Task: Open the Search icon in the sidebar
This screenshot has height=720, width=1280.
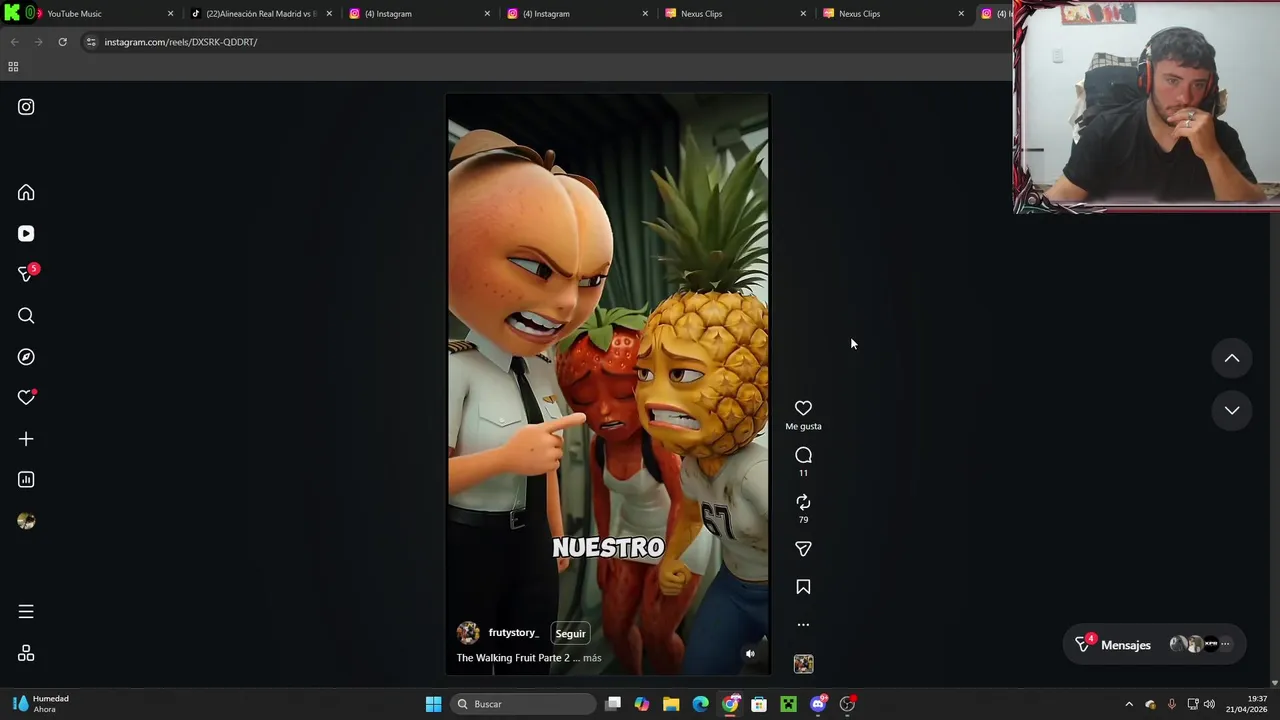Action: 26,316
